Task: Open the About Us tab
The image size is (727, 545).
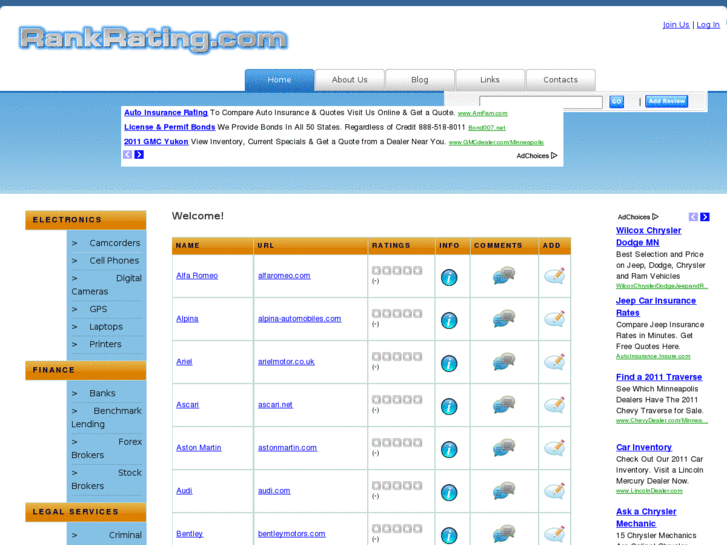Action: pos(350,80)
